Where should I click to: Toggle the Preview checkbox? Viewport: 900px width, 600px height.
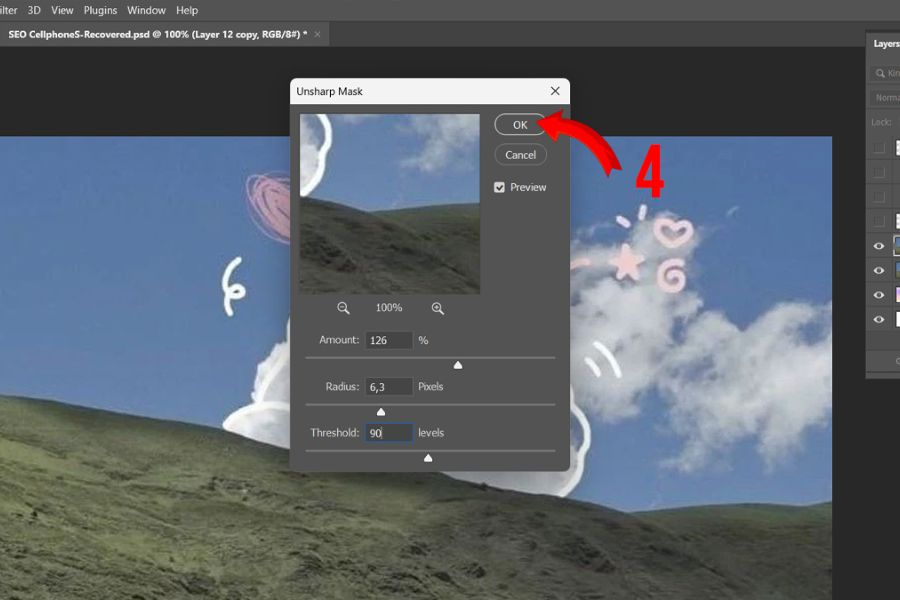[500, 187]
